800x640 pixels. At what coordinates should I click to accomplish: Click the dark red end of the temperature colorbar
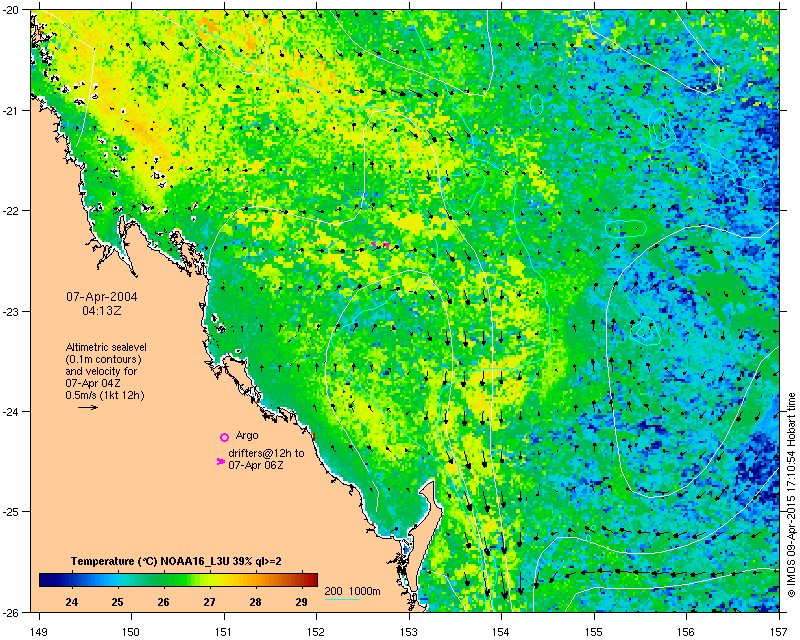click(x=311, y=580)
